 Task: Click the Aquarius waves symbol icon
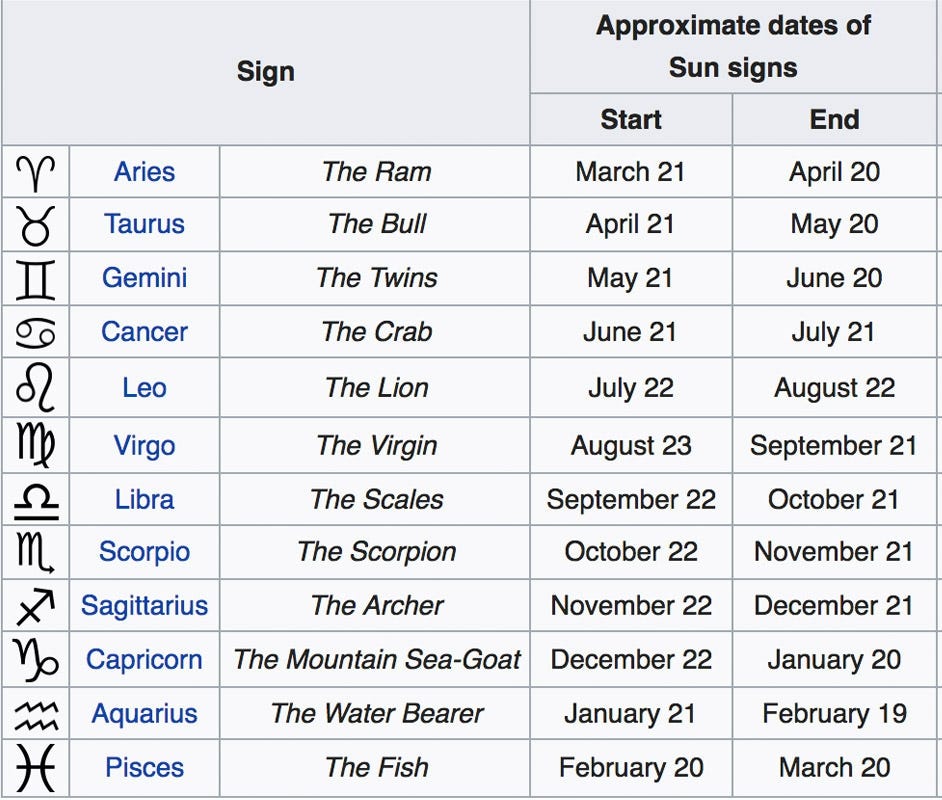(36, 715)
